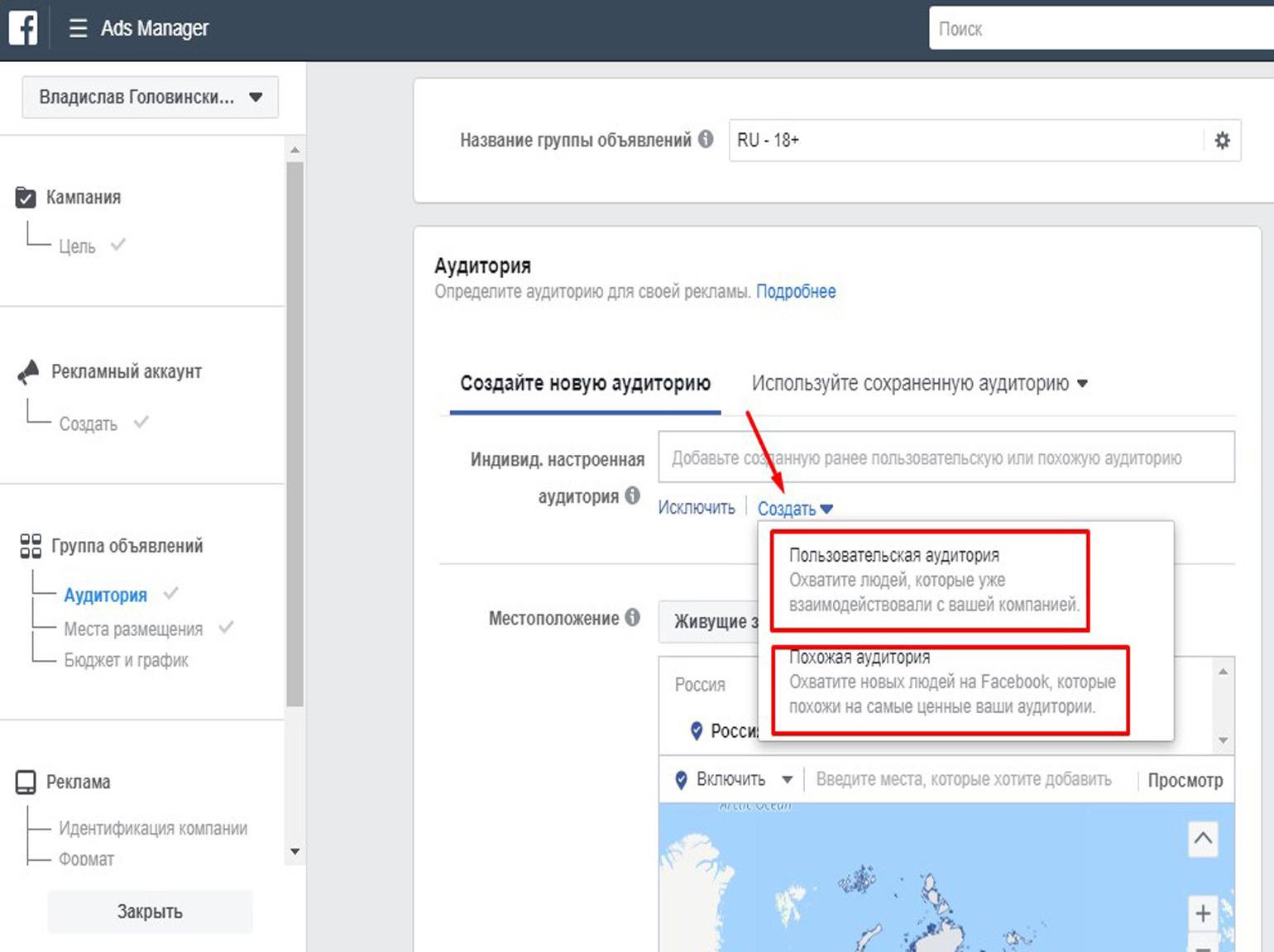Click the map plus zoom-in button
Image resolution: width=1274 pixels, height=952 pixels.
(1203, 913)
